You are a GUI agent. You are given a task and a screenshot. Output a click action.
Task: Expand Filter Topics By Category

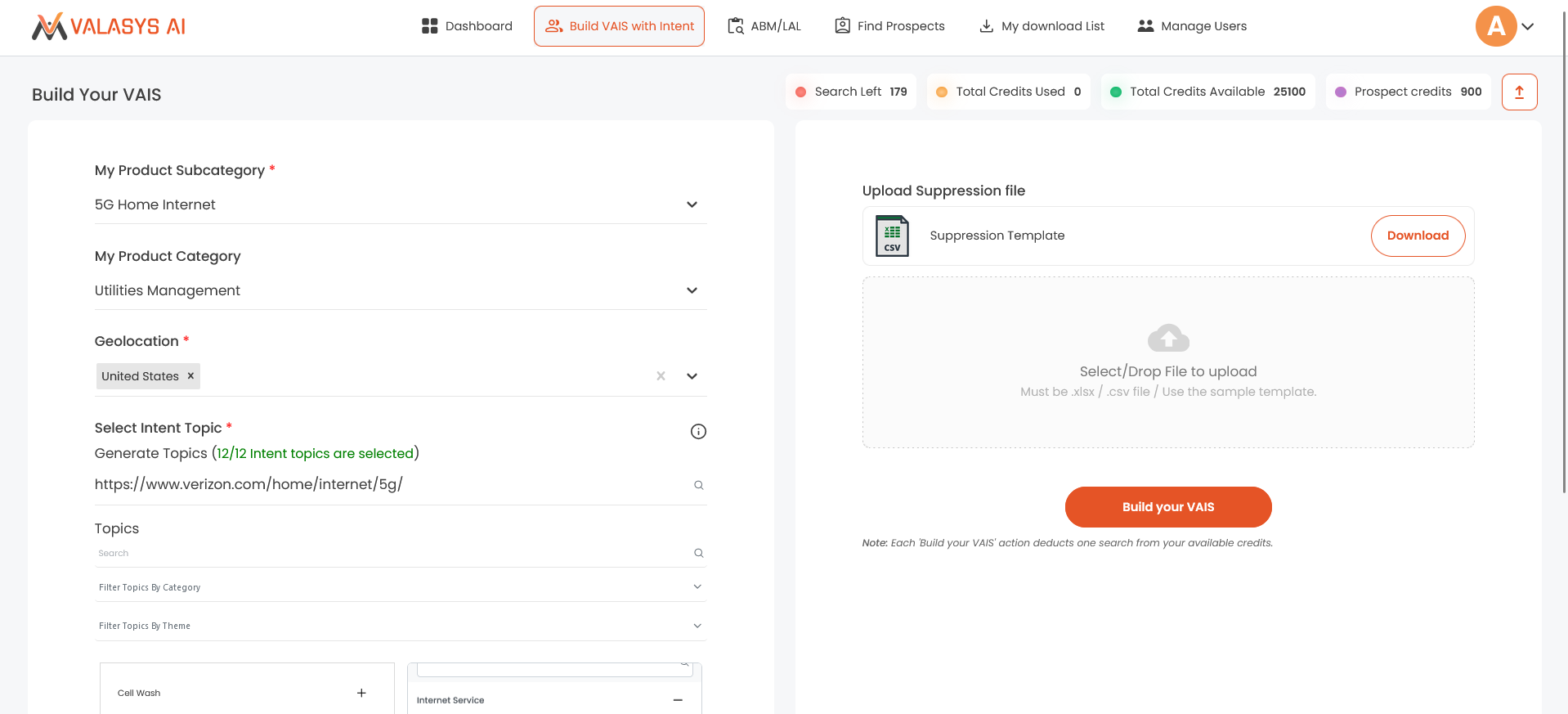[697, 587]
